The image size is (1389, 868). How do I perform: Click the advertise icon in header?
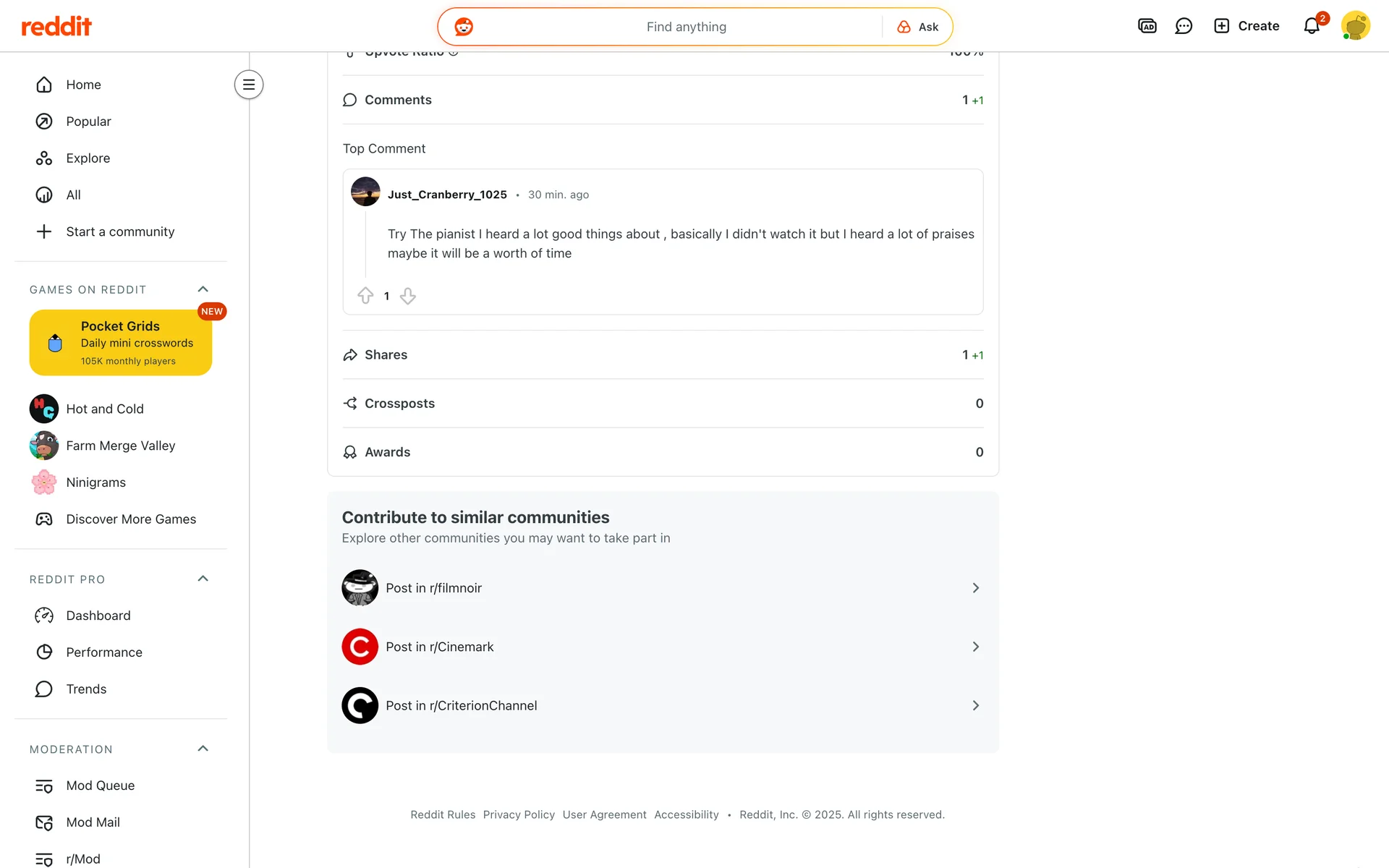click(1147, 26)
